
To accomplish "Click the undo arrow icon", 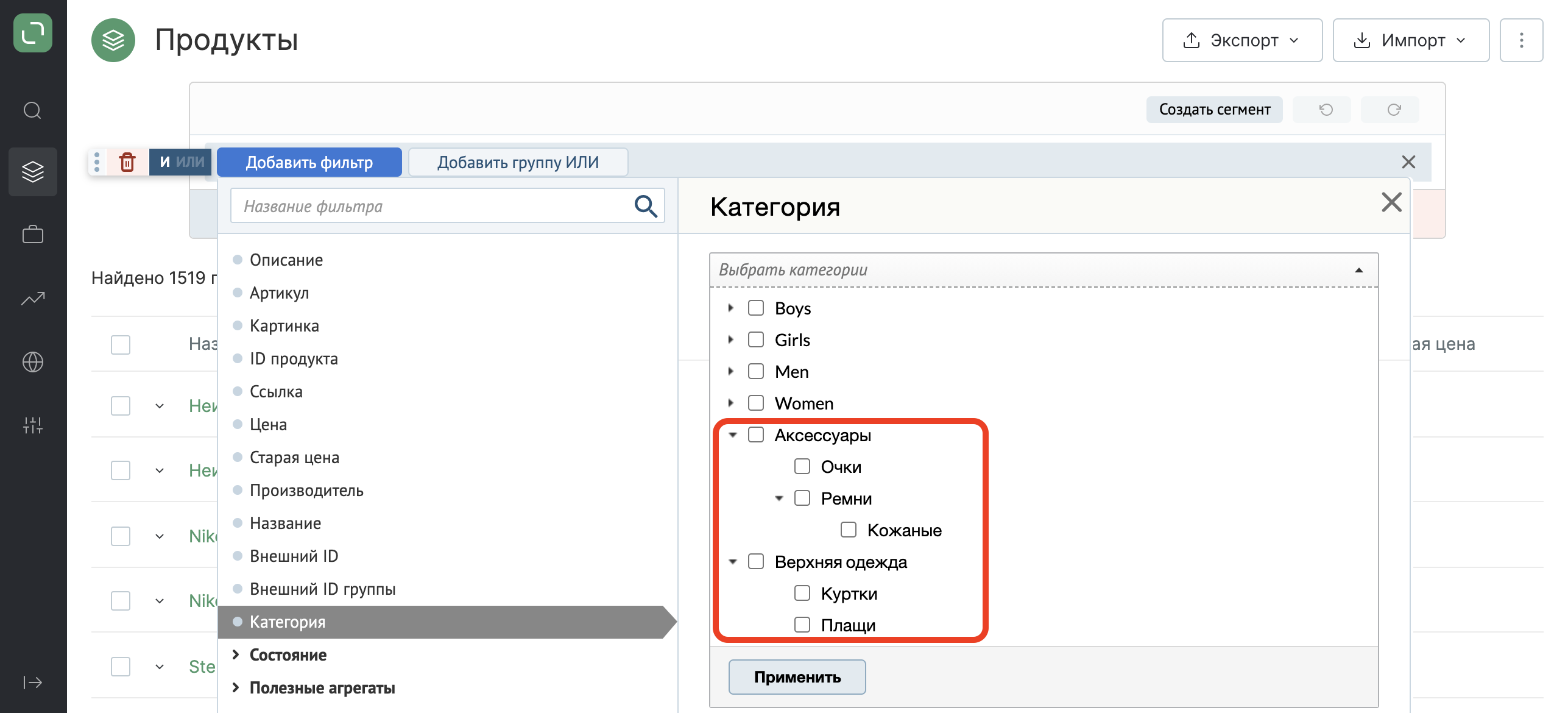I will 1326,110.
